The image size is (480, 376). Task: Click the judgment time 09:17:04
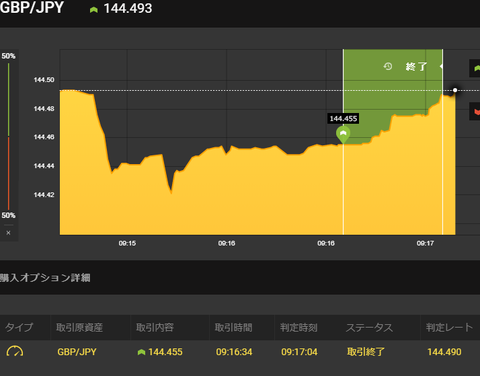(x=299, y=352)
